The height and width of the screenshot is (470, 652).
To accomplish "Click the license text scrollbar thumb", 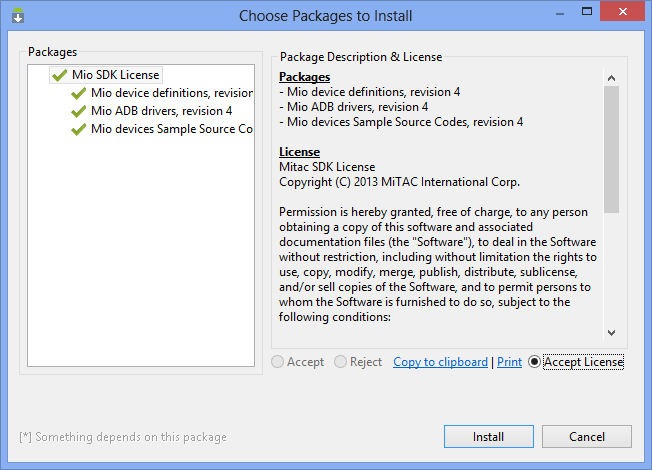I will pyautogui.click(x=611, y=149).
